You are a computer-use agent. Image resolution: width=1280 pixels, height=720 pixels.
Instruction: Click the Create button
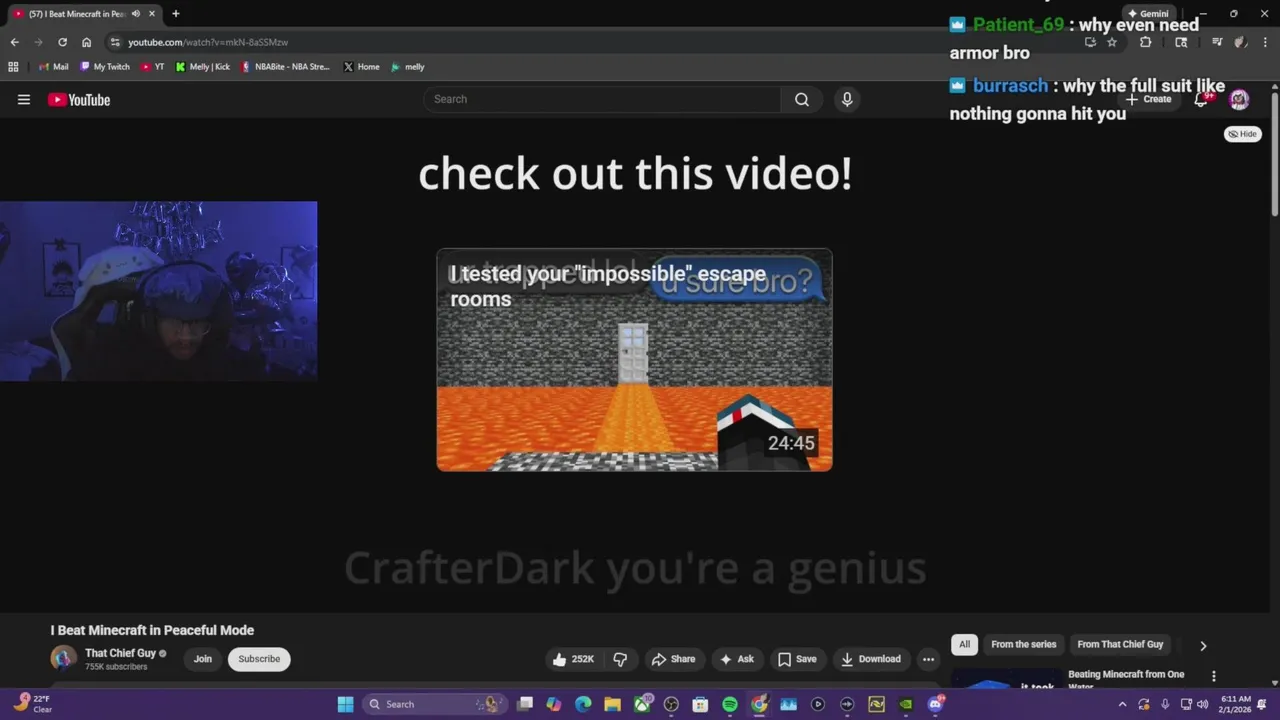point(1148,99)
